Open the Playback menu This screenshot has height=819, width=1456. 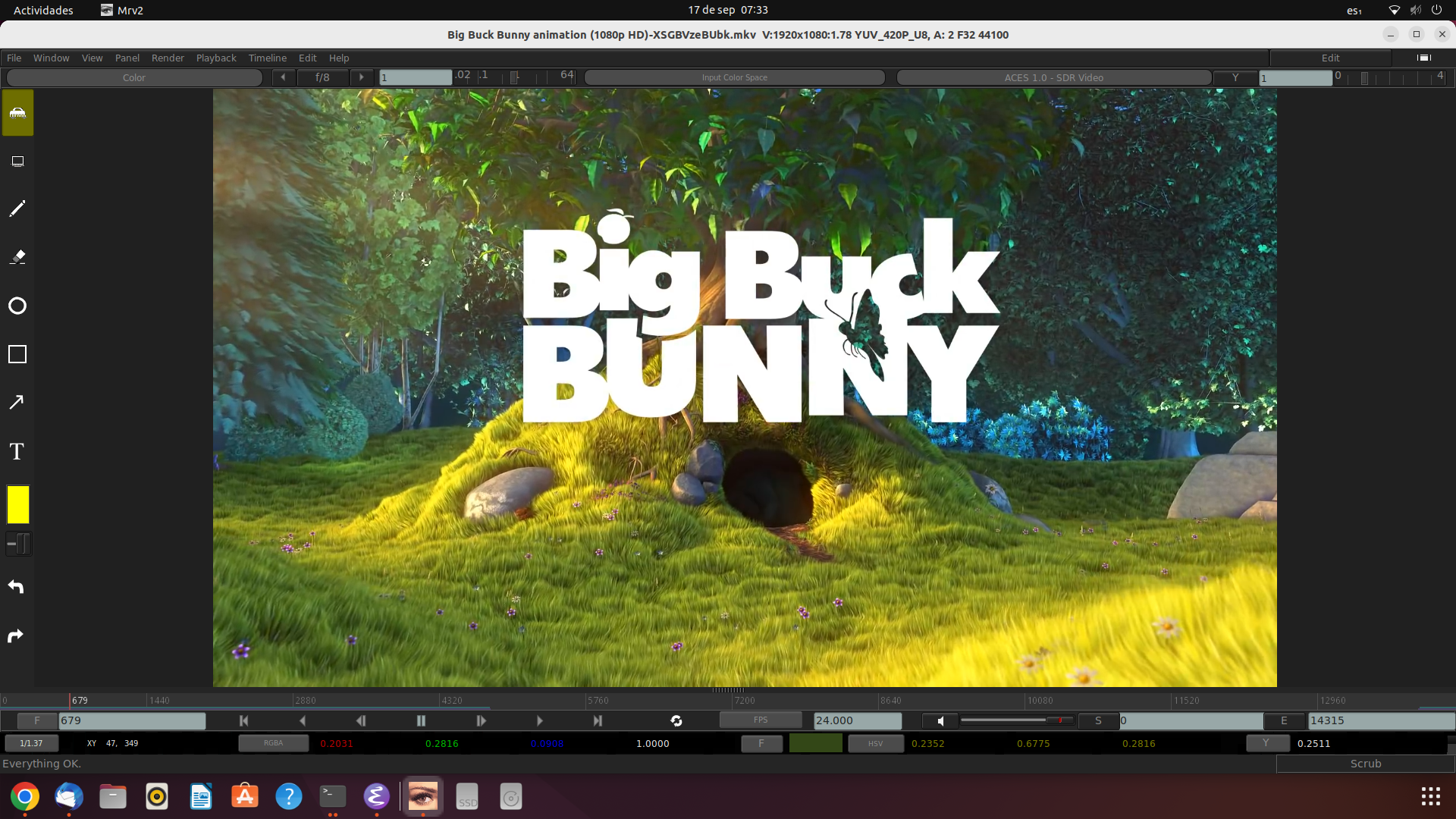(x=215, y=58)
